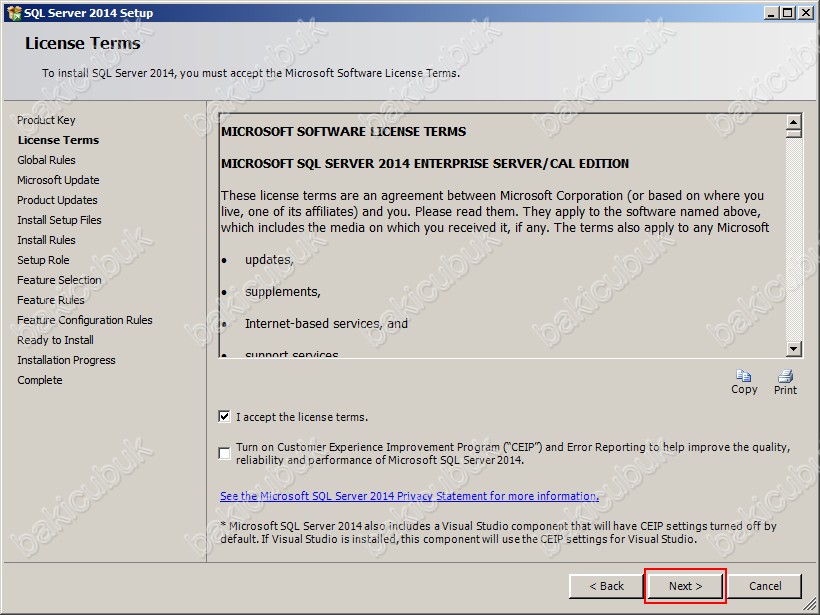Click the license text scroll up arrow
This screenshot has width=820, height=615.
coord(793,122)
